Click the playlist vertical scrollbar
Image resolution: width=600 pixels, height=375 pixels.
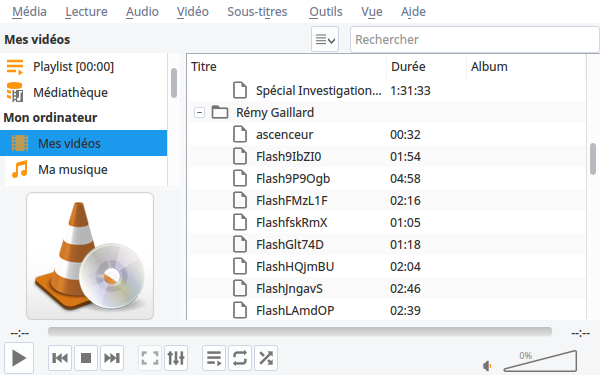(x=593, y=158)
